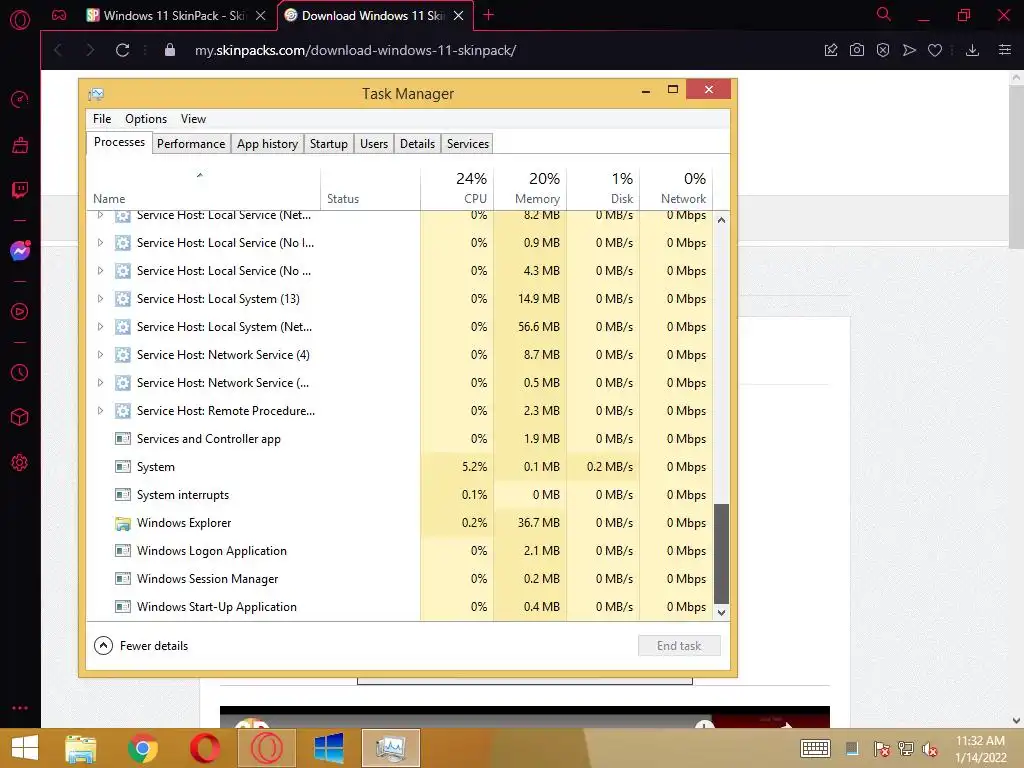
Task: Switch to the Users tab
Action: 374,144
